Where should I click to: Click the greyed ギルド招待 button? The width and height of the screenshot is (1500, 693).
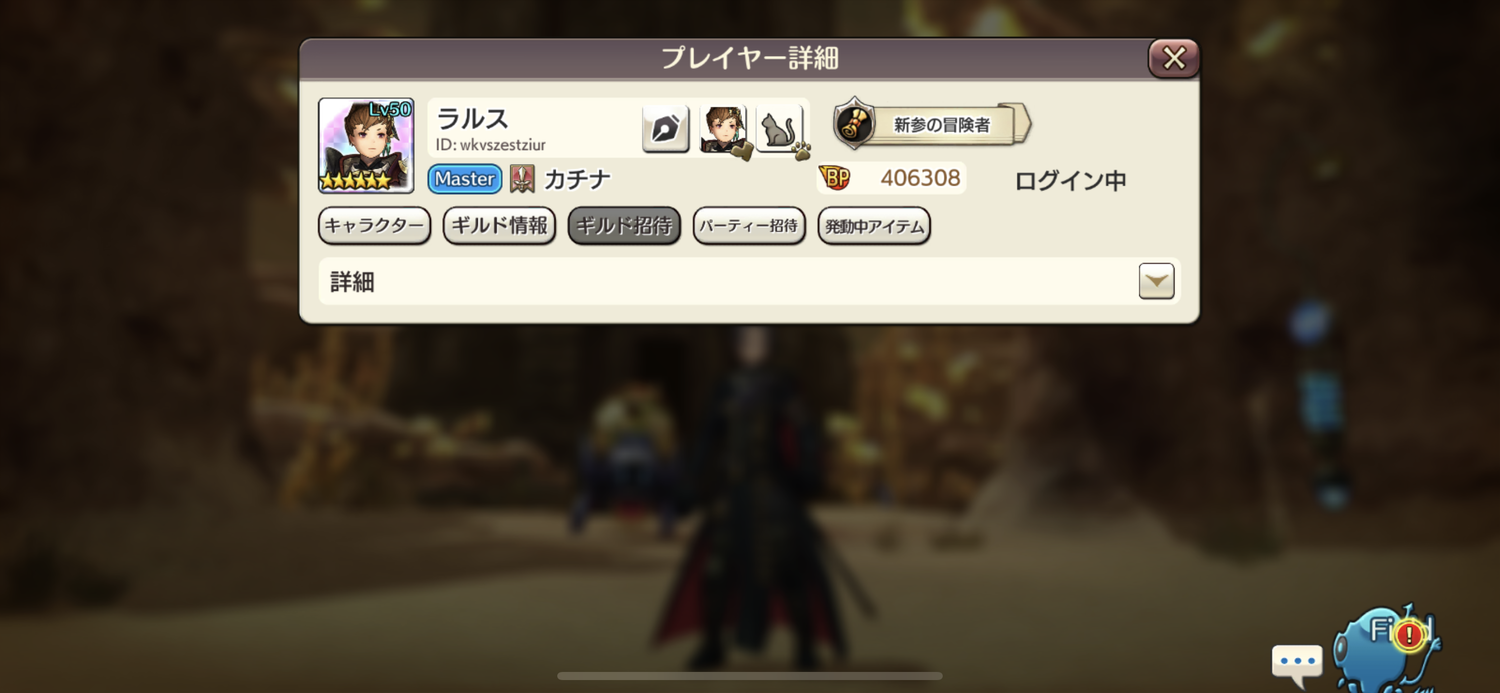(x=624, y=226)
